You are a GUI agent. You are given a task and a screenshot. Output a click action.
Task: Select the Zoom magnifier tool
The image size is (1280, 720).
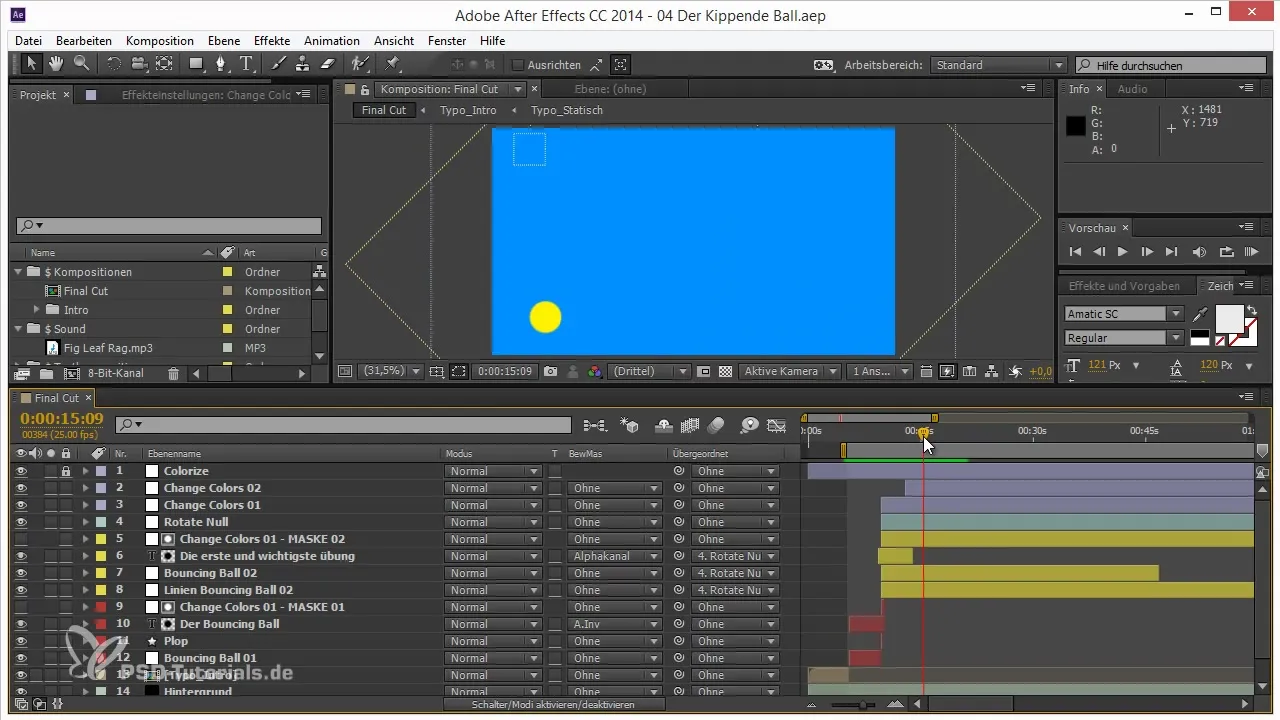click(x=81, y=64)
